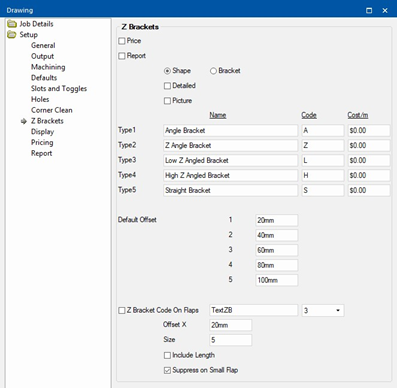Edit the Type3 Cost/m value
397x388 pixels.
369,160
